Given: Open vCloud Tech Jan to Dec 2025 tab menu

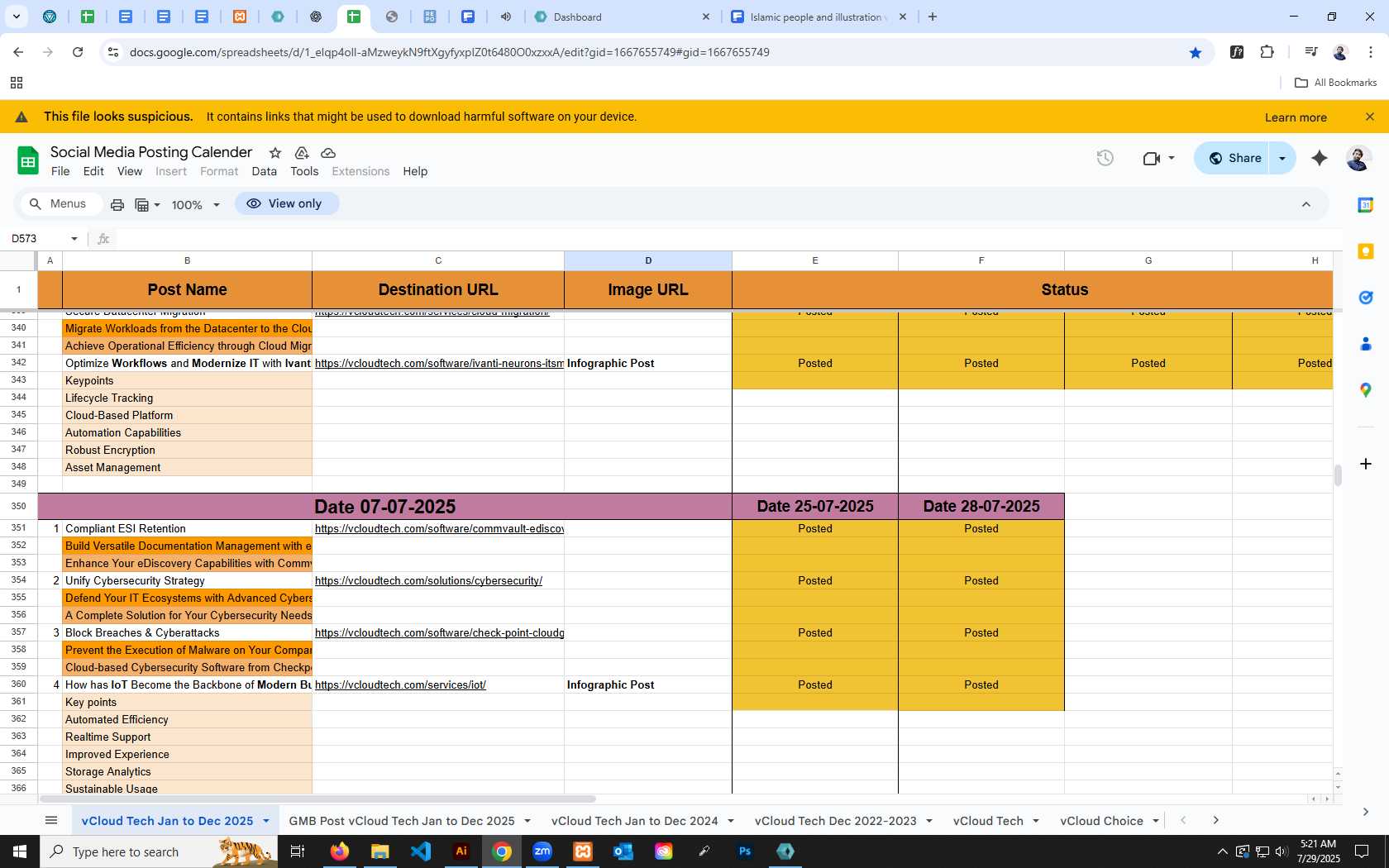Looking at the screenshot, I should [266, 821].
